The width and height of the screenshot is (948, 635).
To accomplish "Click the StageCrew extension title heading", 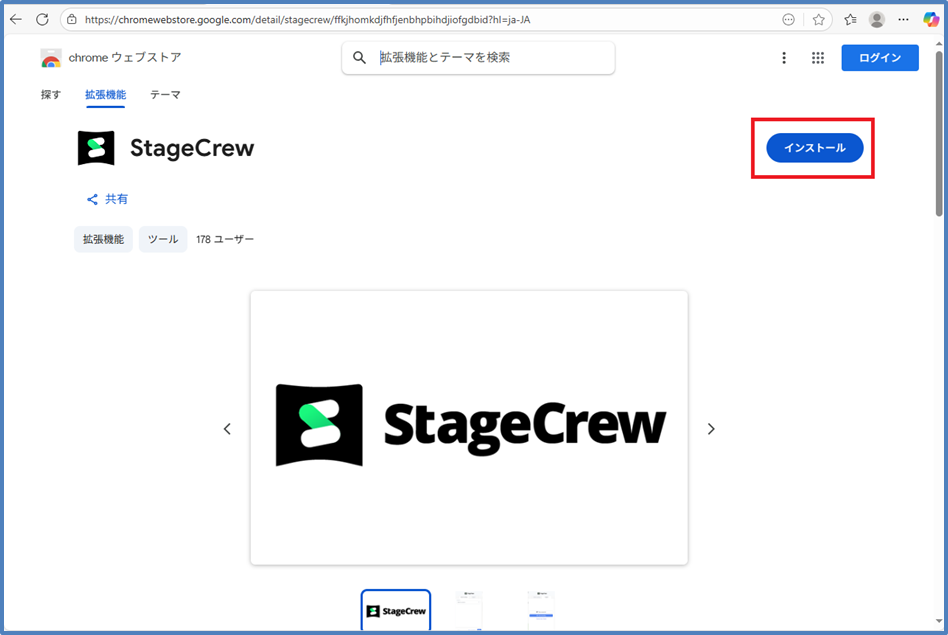I will click(192, 148).
